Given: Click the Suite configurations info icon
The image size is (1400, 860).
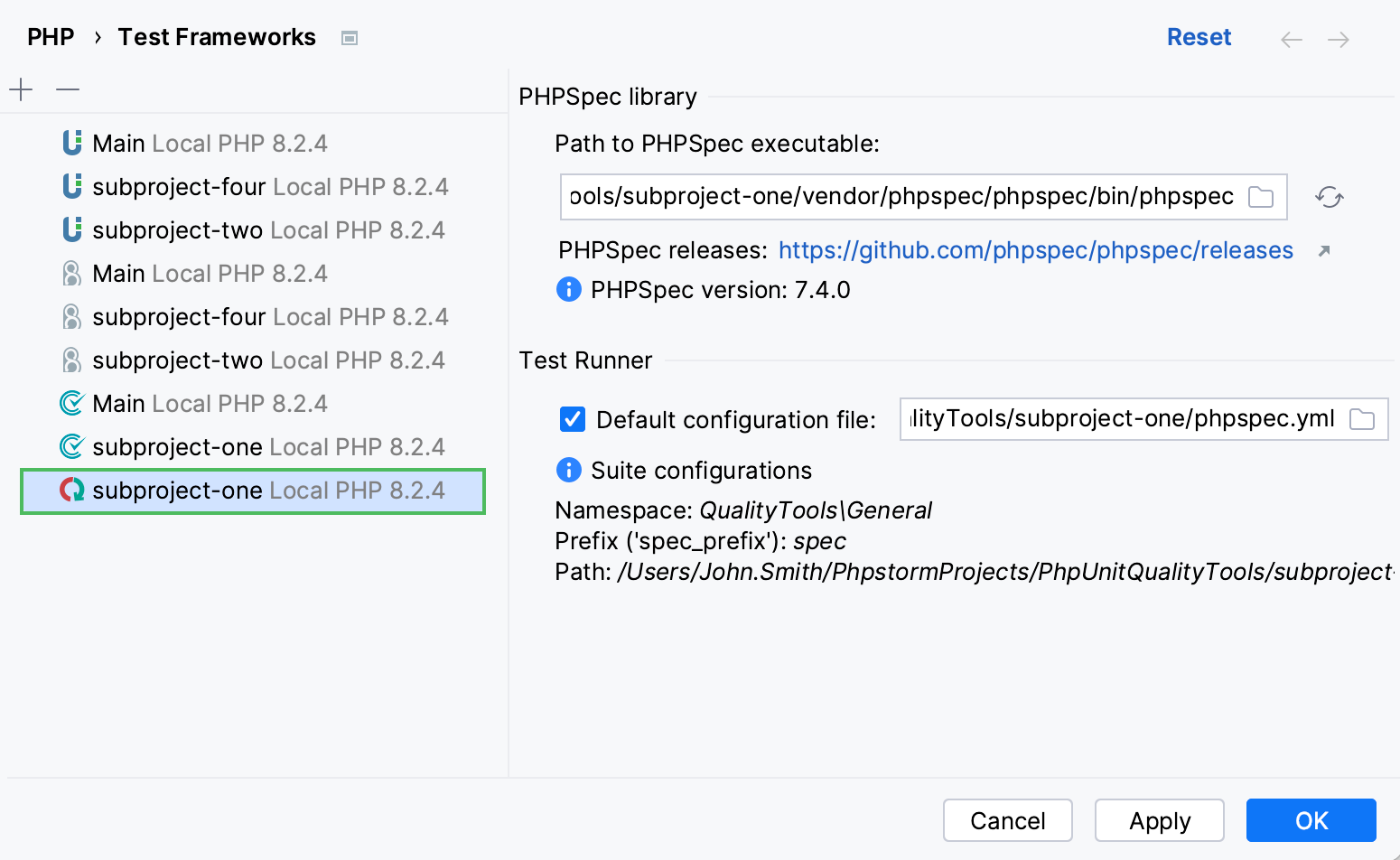Looking at the screenshot, I should [568, 470].
